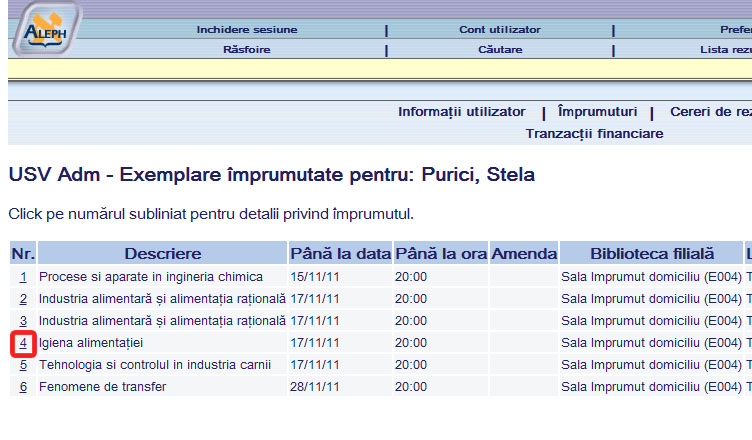This screenshot has width=752, height=440.
Task: Open the Închidere sesiune menu item
Action: click(x=246, y=30)
